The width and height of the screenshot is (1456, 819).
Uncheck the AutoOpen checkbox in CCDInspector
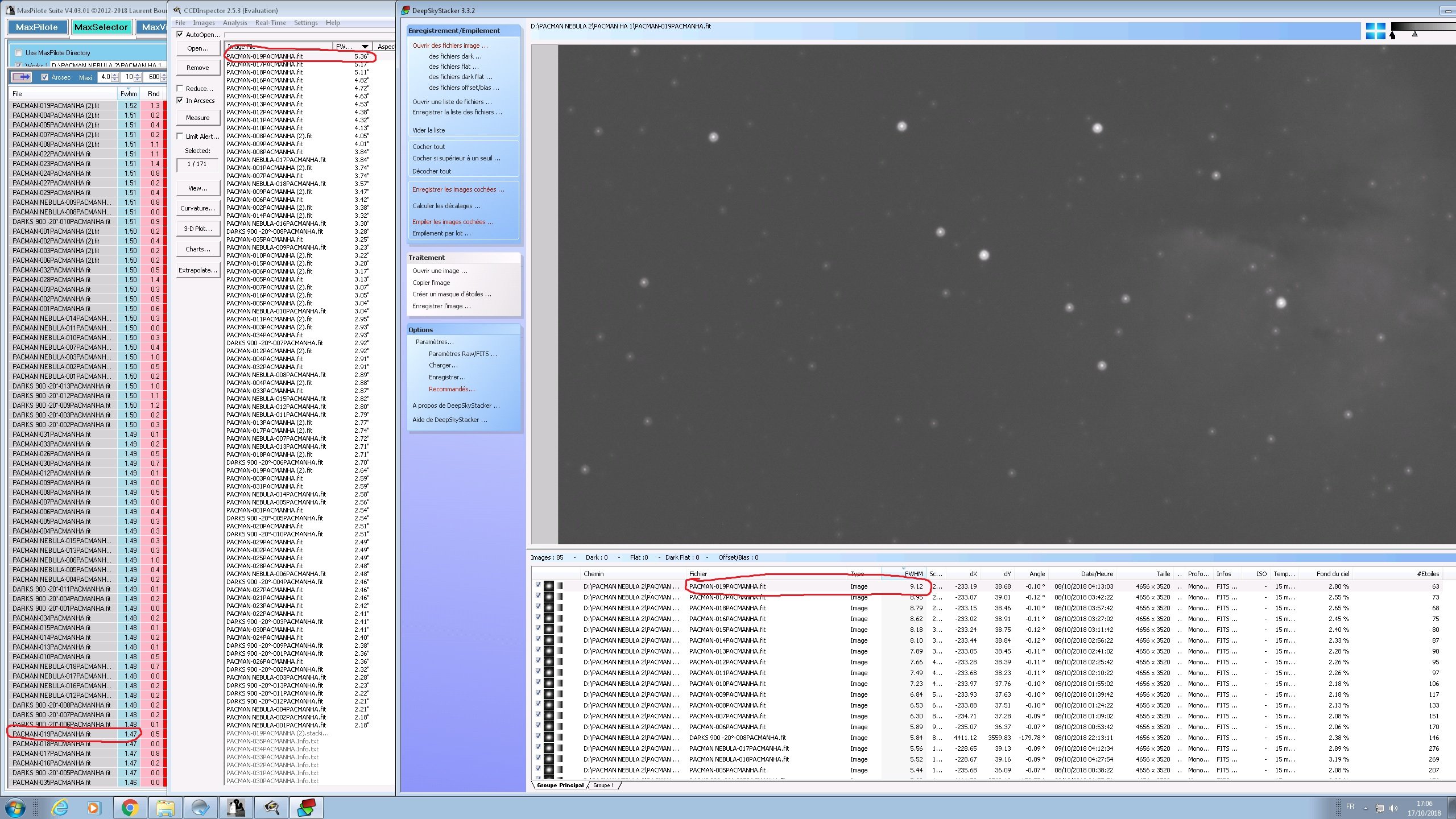click(x=180, y=35)
